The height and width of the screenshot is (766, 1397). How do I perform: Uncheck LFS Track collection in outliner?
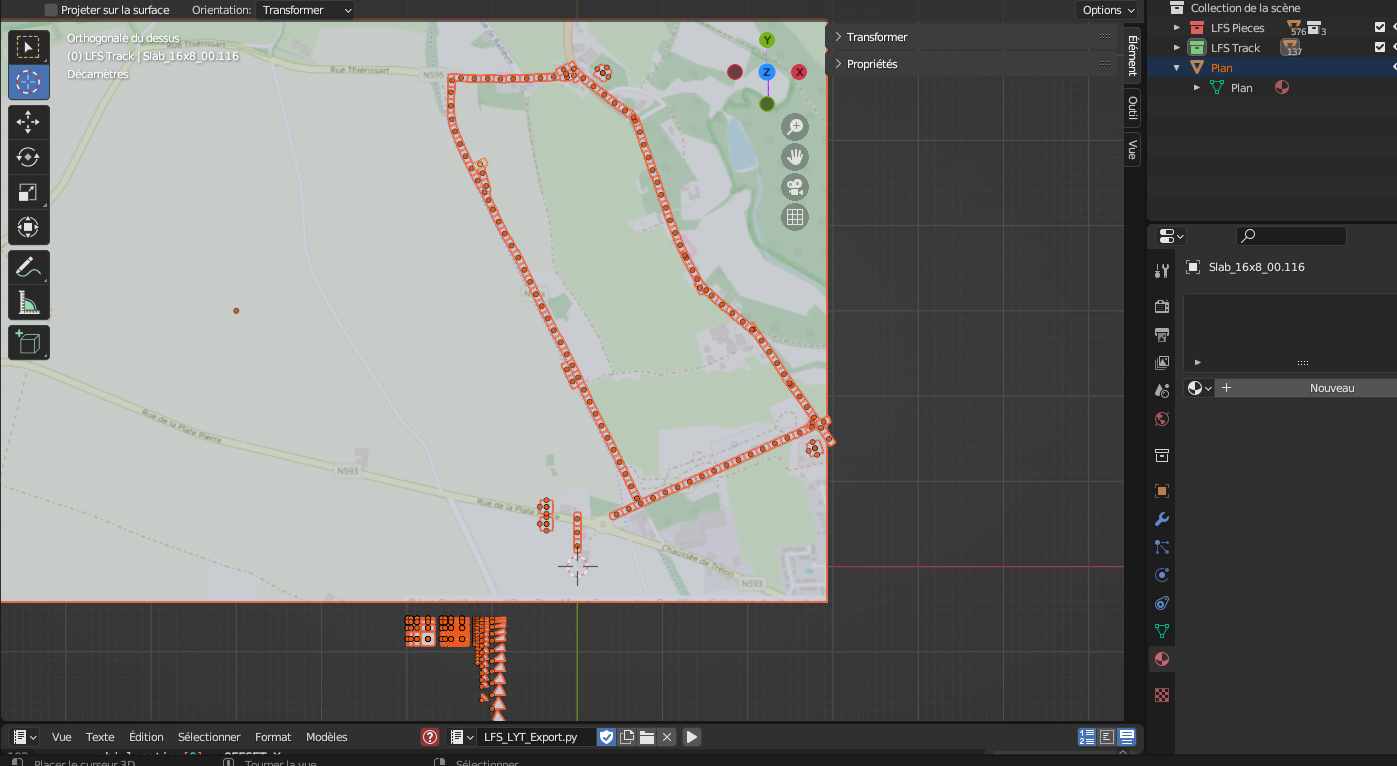(1380, 48)
